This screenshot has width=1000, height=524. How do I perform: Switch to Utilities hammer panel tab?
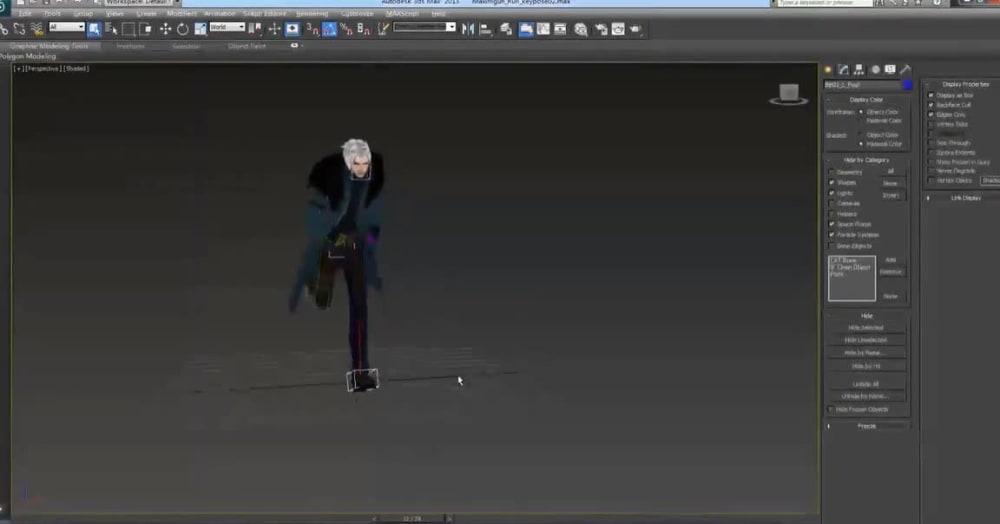point(906,69)
